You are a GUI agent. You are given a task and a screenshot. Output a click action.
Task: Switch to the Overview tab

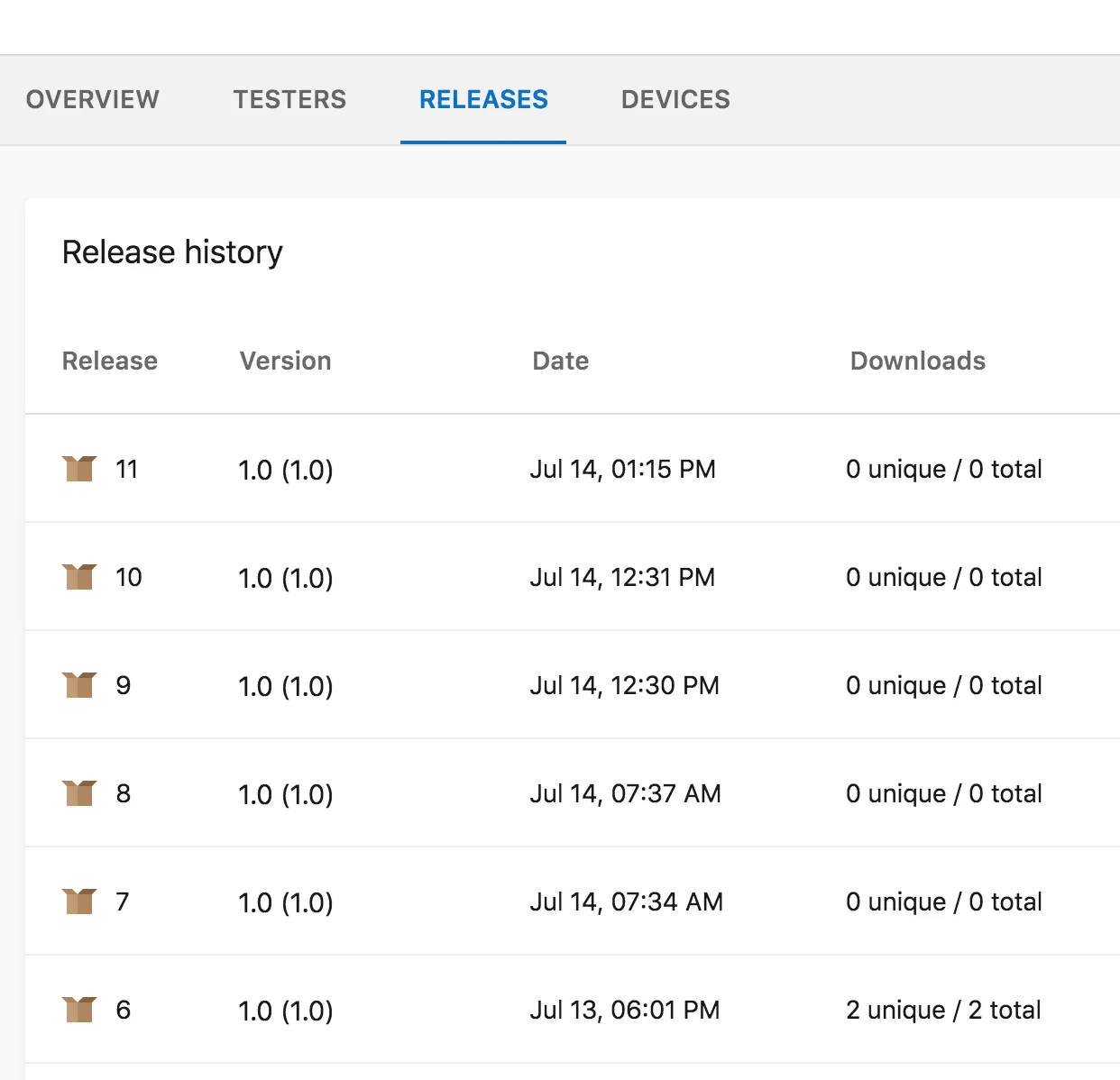[93, 99]
